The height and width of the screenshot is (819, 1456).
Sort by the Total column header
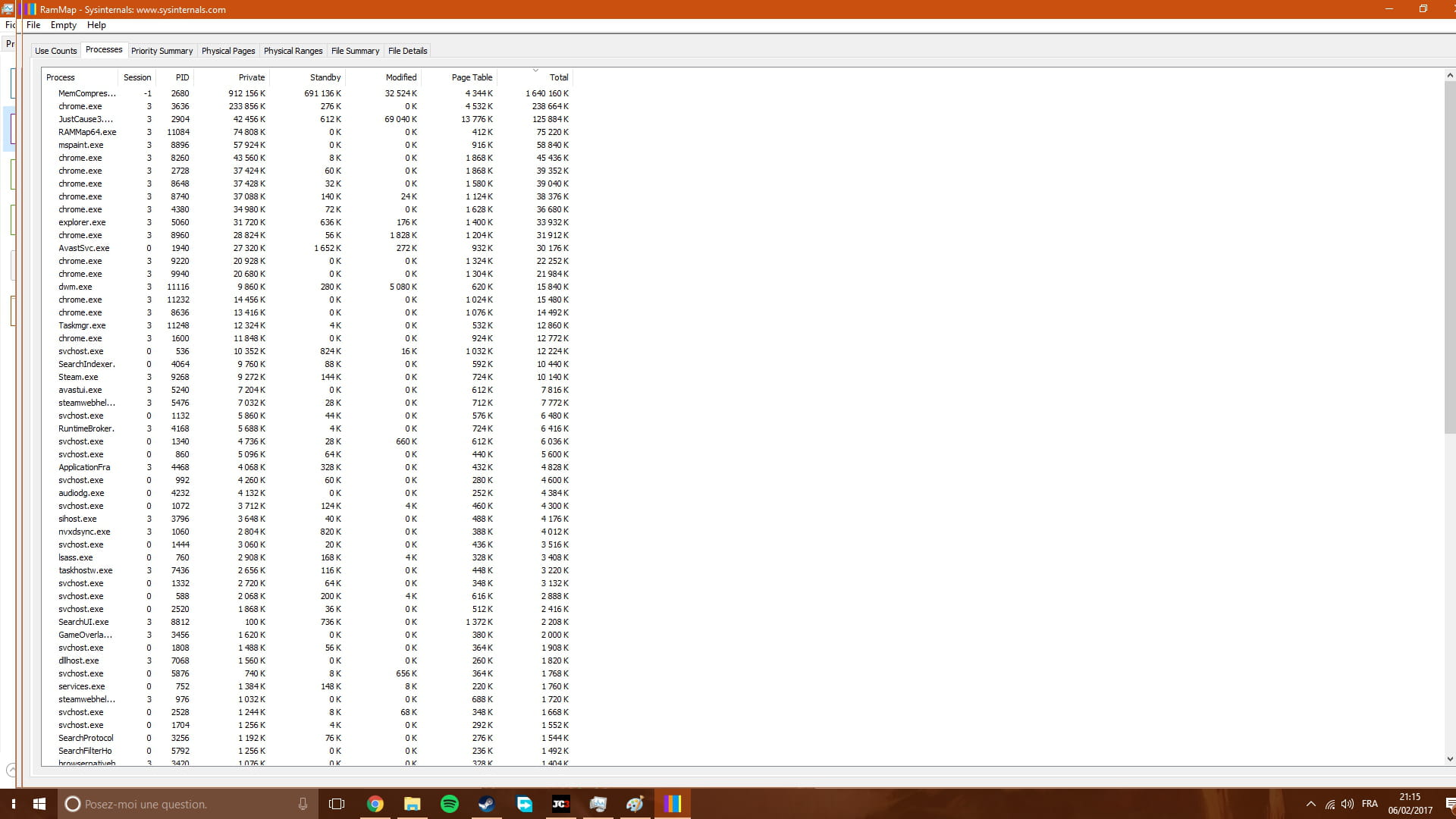[x=535, y=77]
